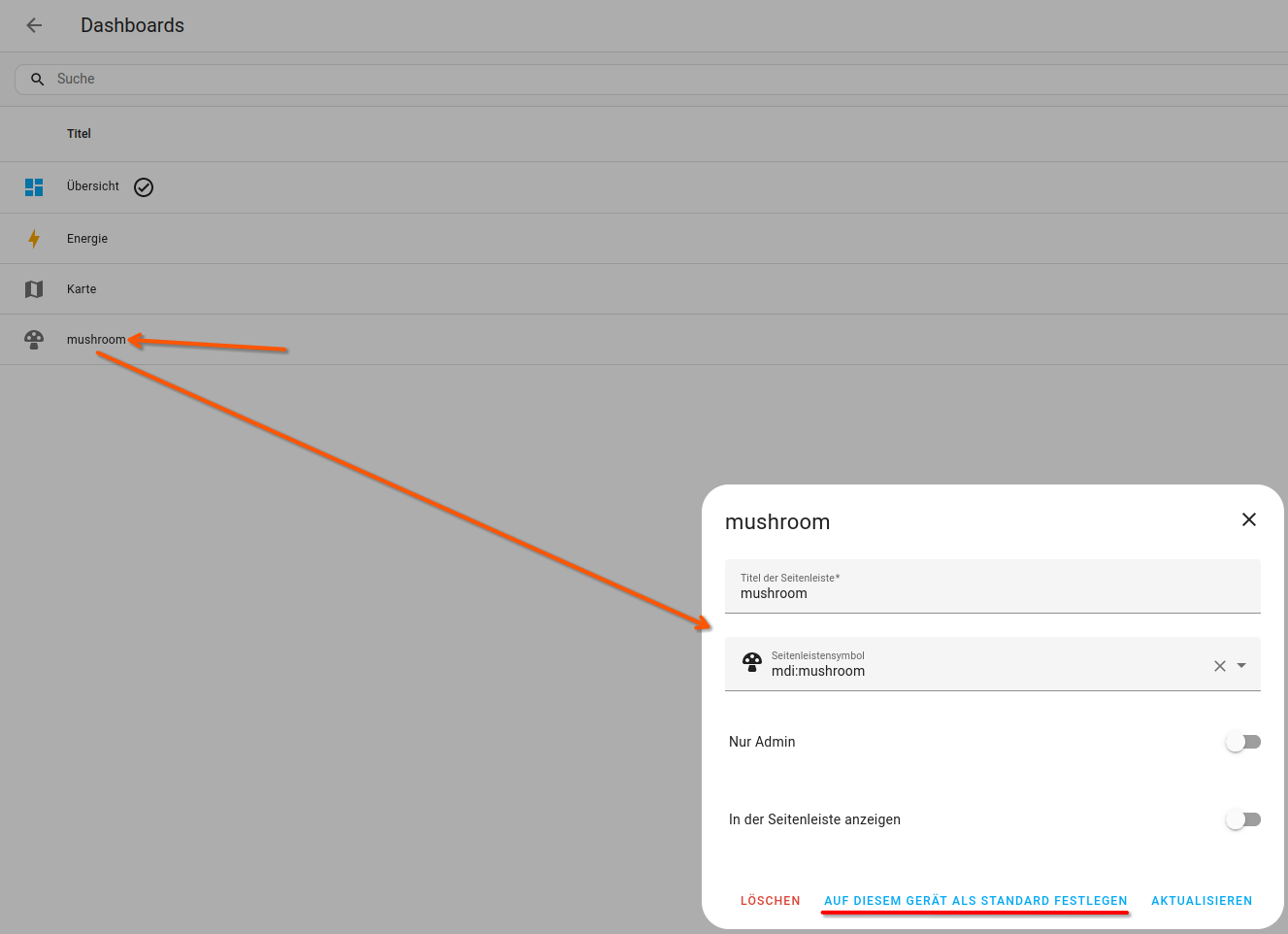Clear the mdi:mushroom icon selection
The width and height of the screenshot is (1288, 934).
pos(1219,666)
